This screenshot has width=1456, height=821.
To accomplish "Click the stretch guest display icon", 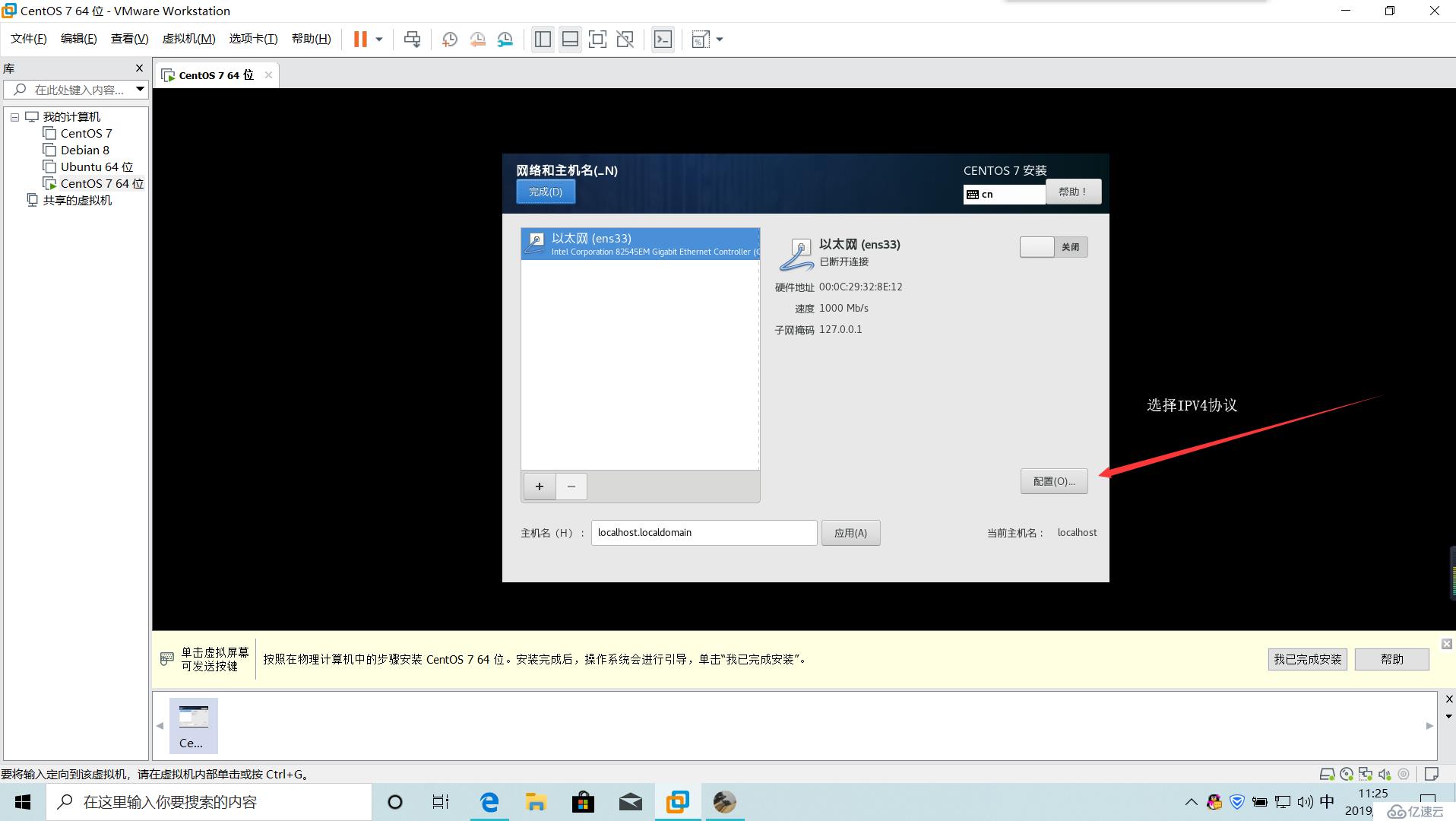I will click(x=701, y=40).
